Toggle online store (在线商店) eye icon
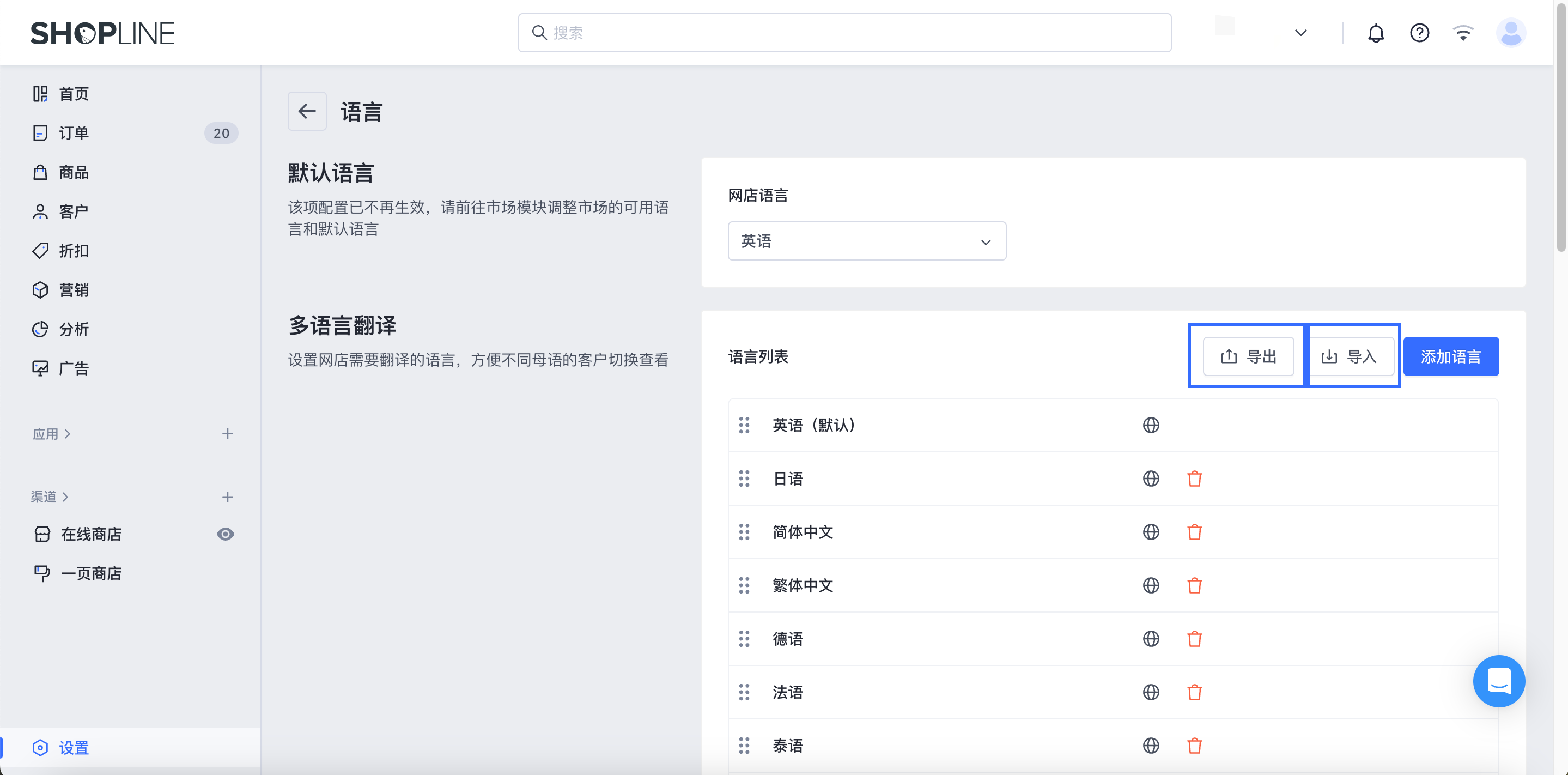1568x775 pixels. [x=225, y=534]
